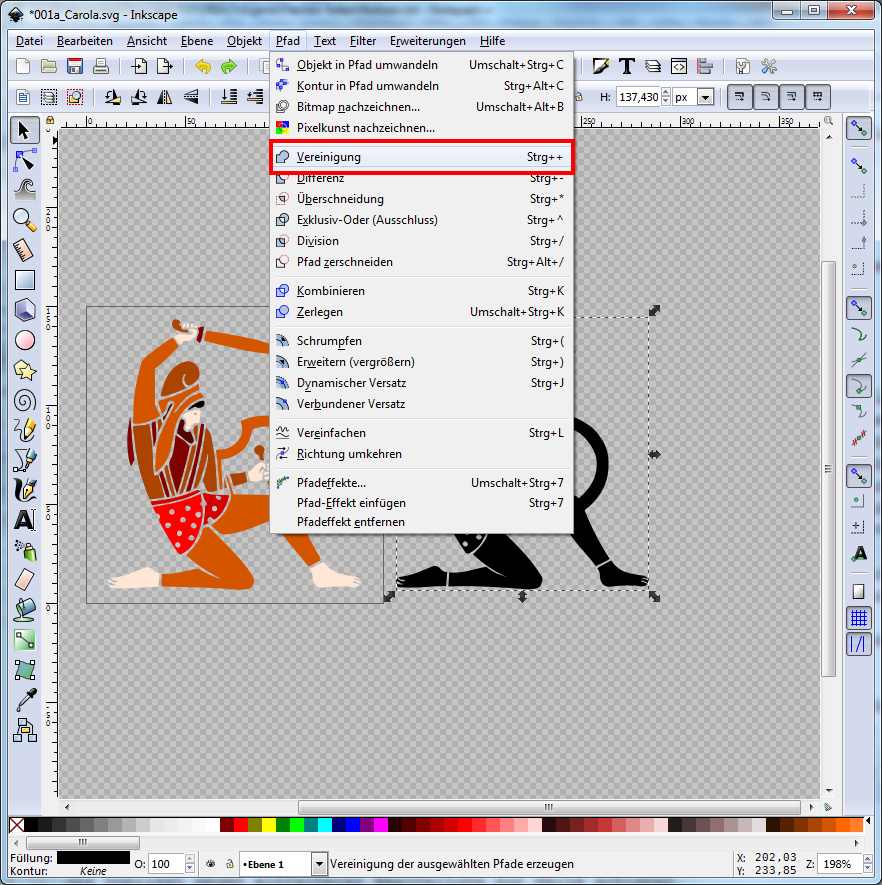Viewport: 882px width, 885px height.
Task: Click the redo arrow icon
Action: coord(229,66)
